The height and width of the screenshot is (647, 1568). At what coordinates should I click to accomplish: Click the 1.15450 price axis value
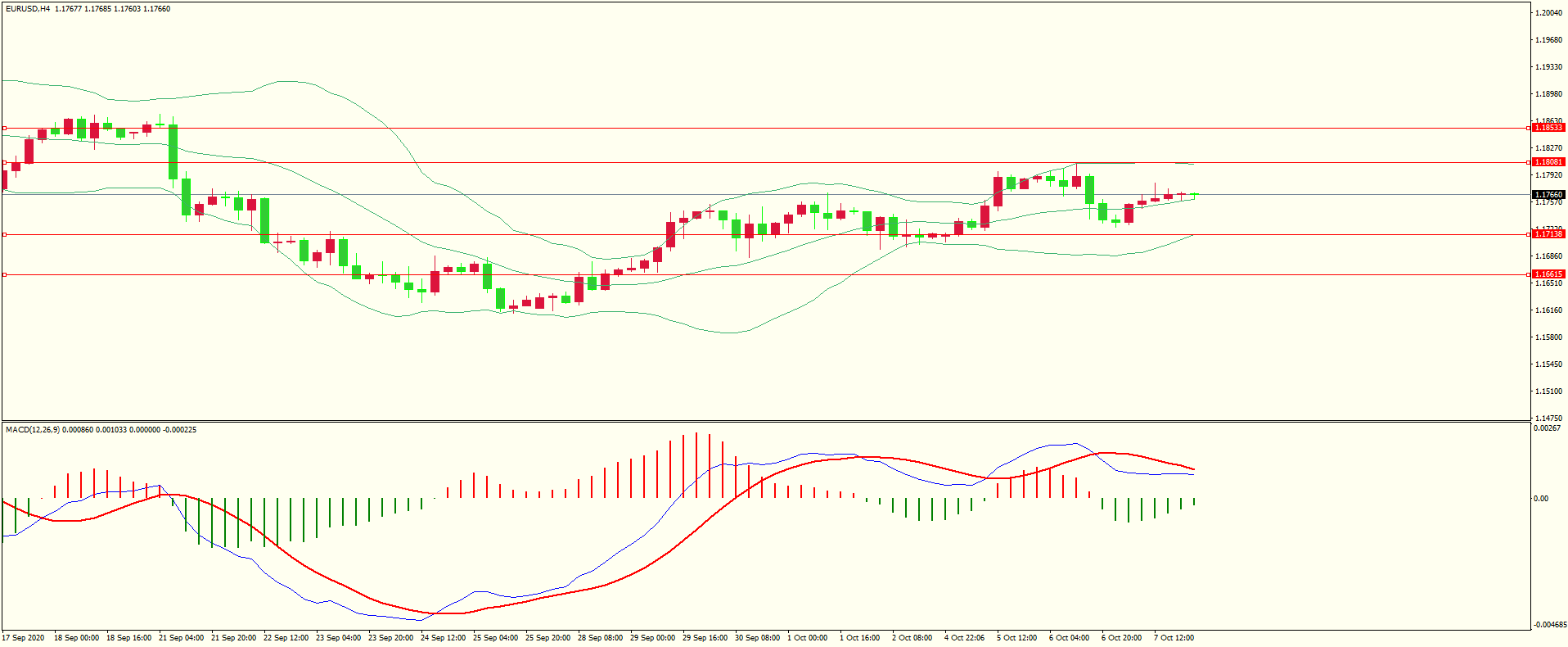1550,364
